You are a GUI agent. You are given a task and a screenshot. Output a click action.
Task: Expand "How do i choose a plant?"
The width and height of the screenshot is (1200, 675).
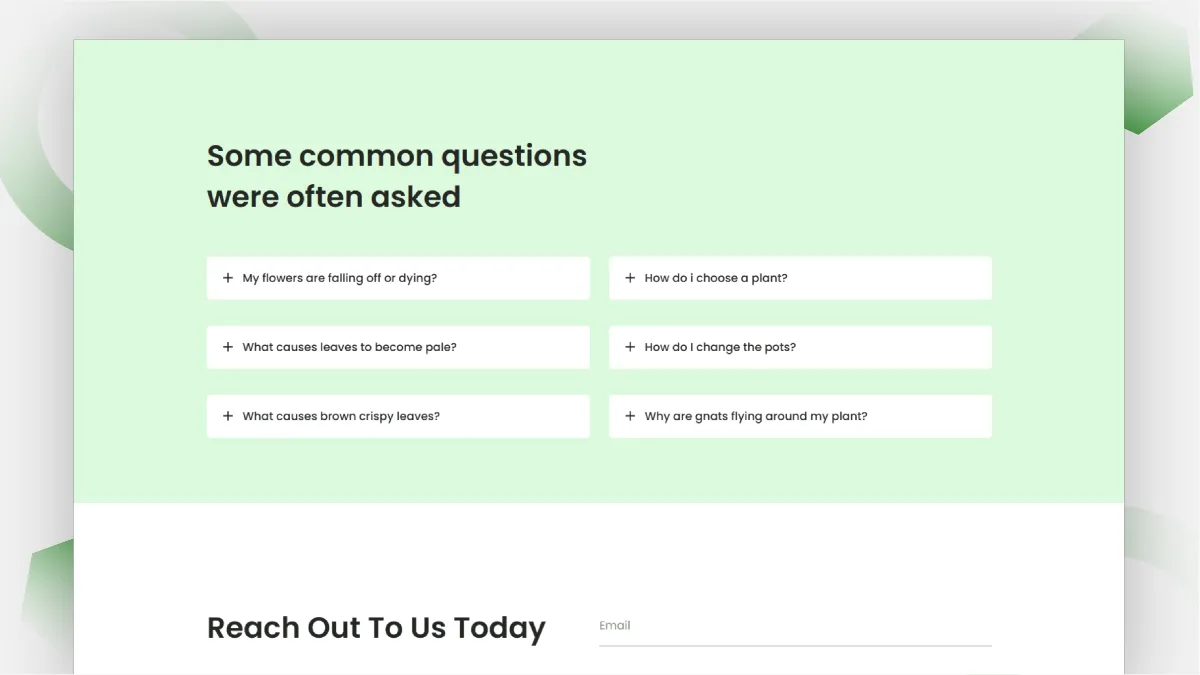800,278
